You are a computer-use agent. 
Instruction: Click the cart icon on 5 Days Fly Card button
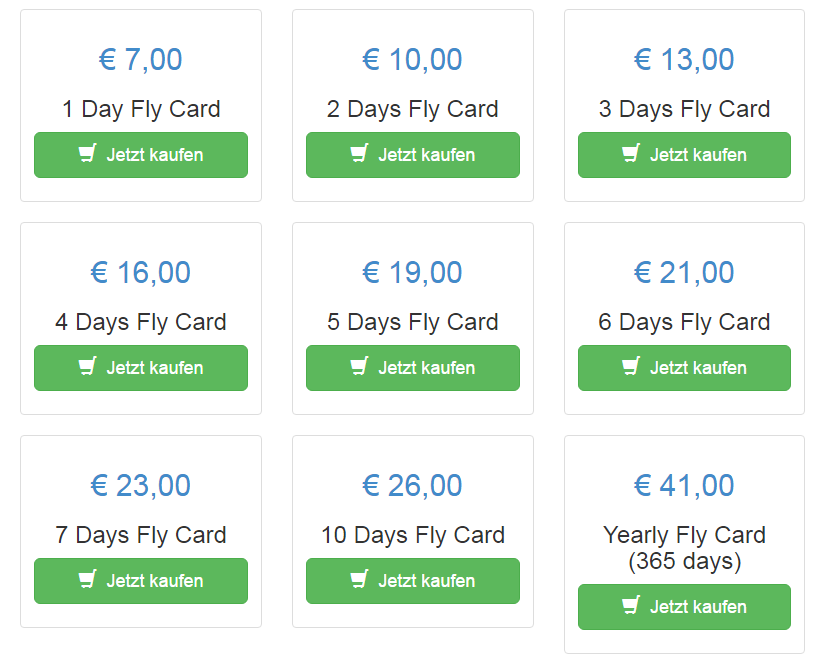(x=360, y=368)
